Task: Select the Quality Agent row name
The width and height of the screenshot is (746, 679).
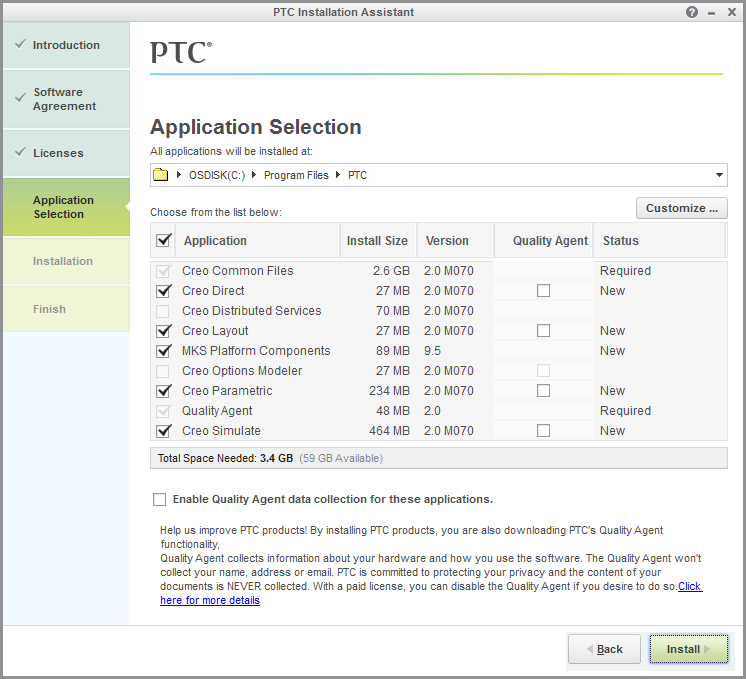Action: click(x=217, y=411)
